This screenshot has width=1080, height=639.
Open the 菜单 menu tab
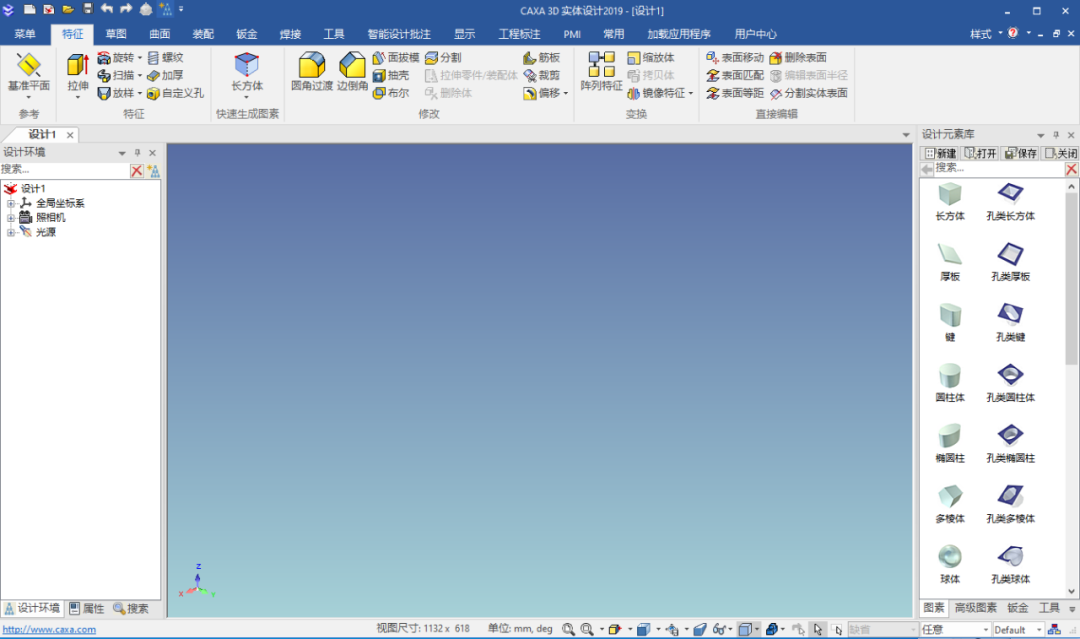point(24,34)
